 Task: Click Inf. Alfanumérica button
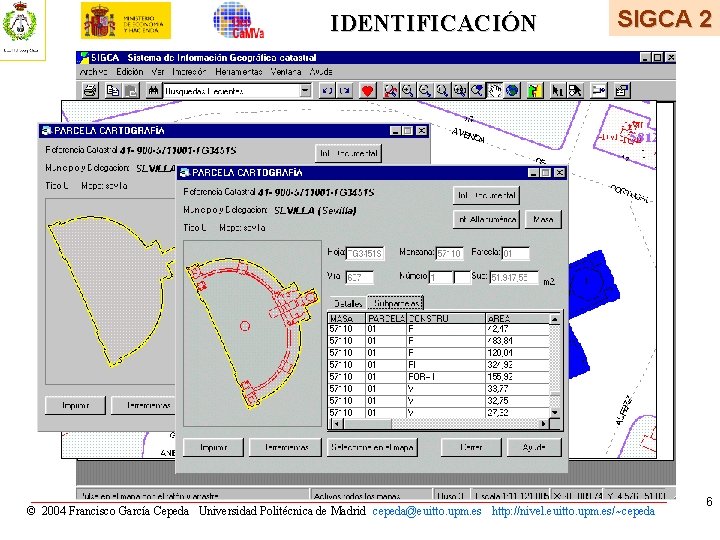click(487, 219)
